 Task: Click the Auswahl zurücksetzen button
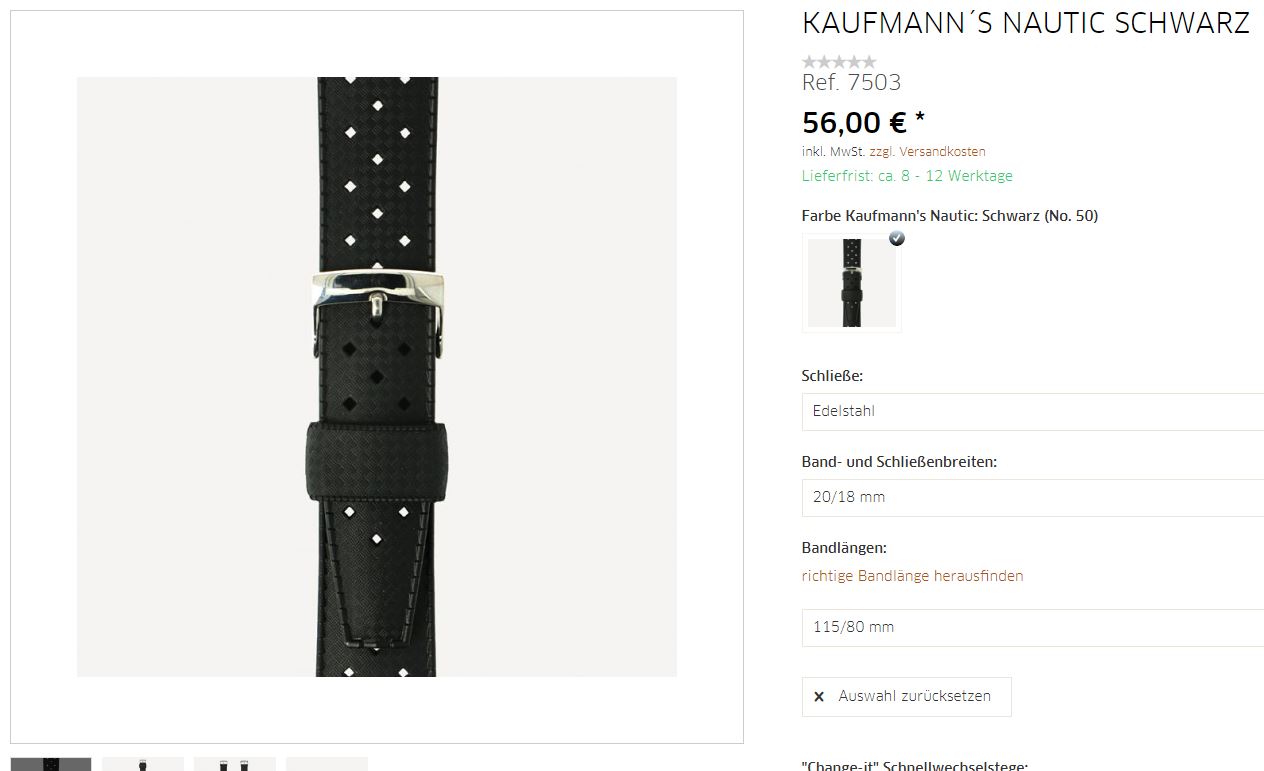point(906,697)
